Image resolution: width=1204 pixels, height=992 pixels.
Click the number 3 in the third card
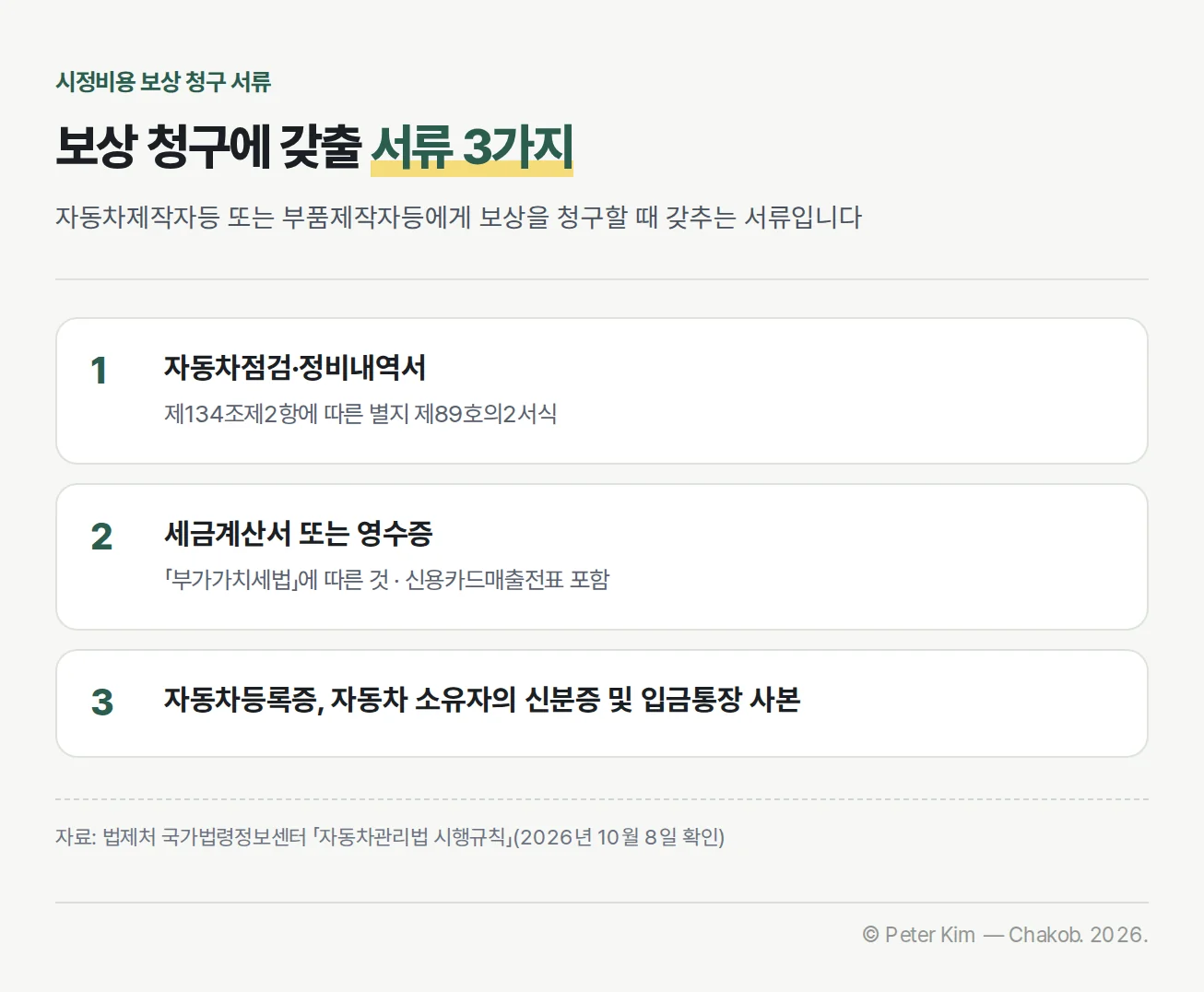pyautogui.click(x=101, y=703)
